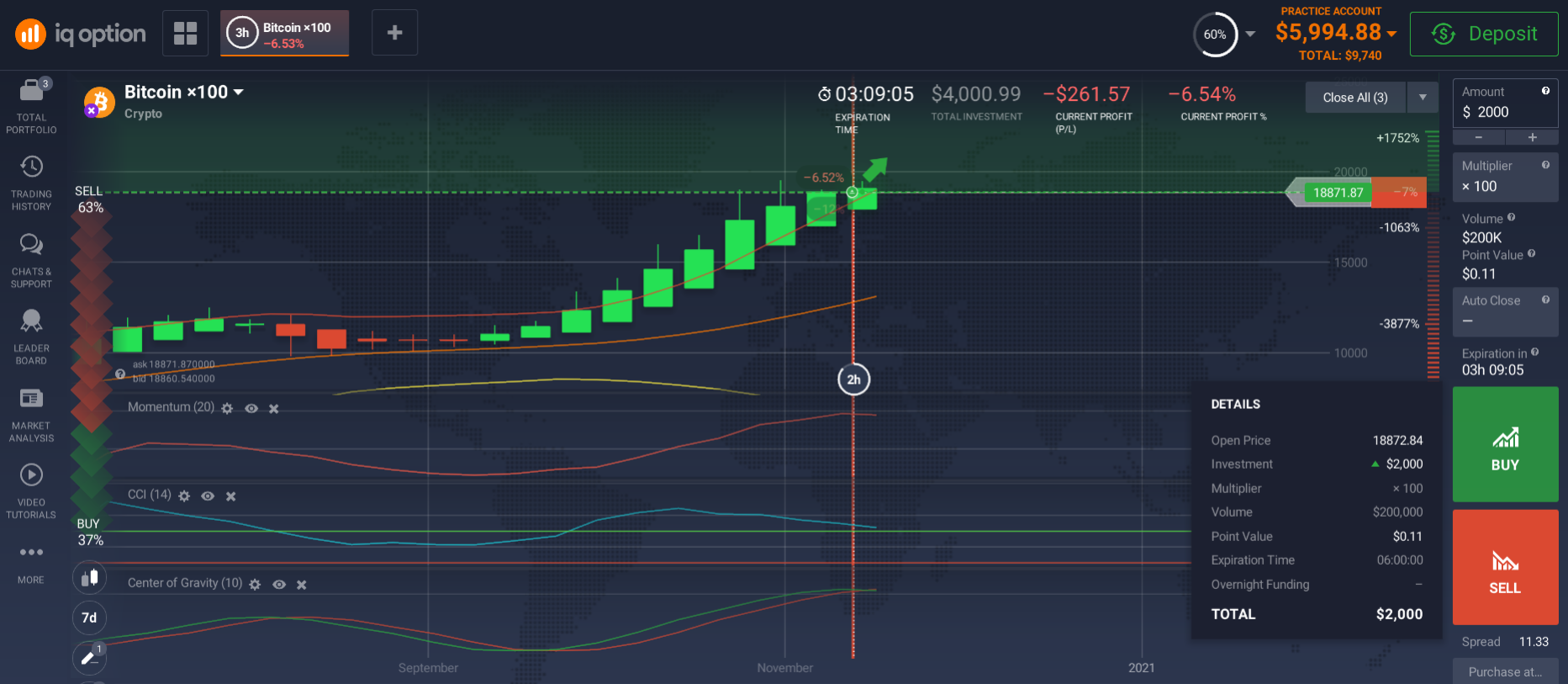The image size is (1568, 684).
Task: Click the red SELL button
Action: coord(1505,567)
